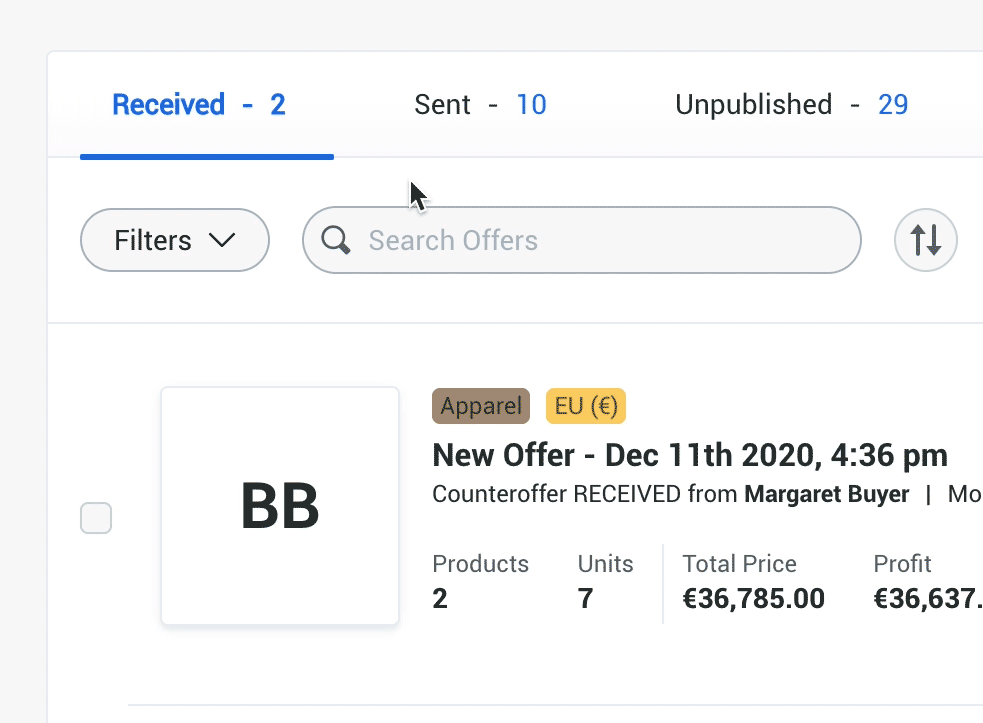Click the brown Apparel tag

tap(481, 406)
